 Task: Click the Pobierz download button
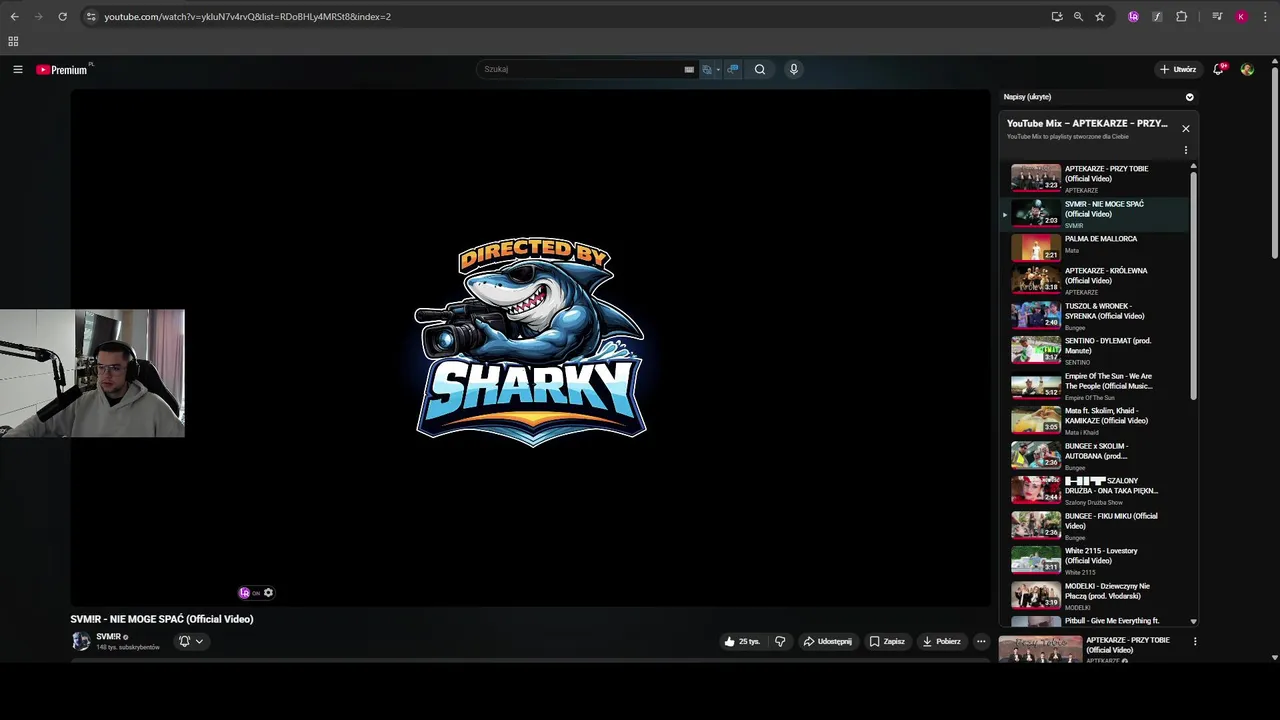[942, 641]
